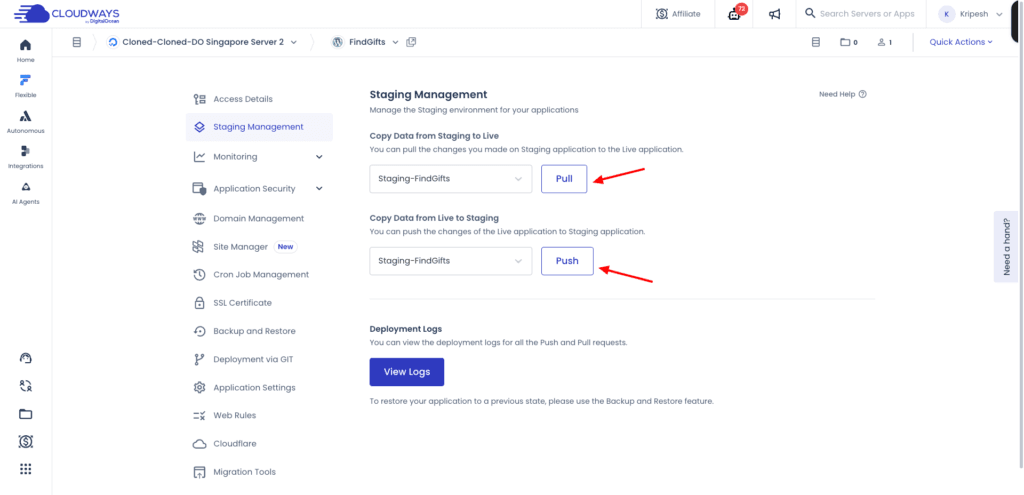Click the folder icon in left sidebar
Screen dimensions: 1024x495
pos(25,414)
